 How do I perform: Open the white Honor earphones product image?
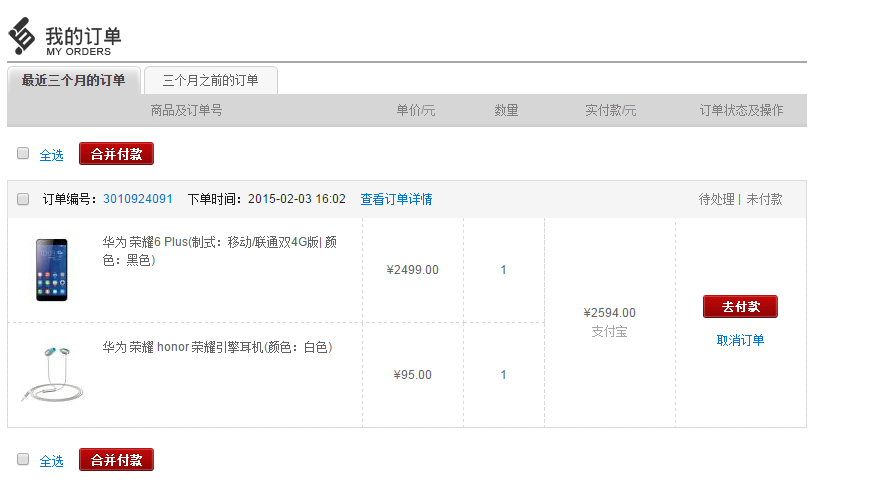click(x=52, y=373)
